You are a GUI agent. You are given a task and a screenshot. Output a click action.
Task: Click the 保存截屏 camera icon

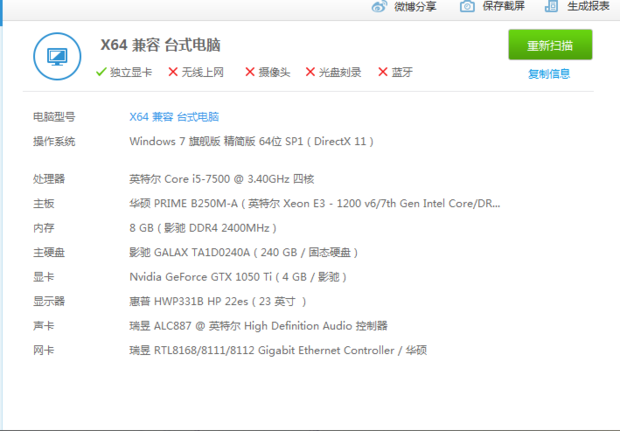click(467, 6)
